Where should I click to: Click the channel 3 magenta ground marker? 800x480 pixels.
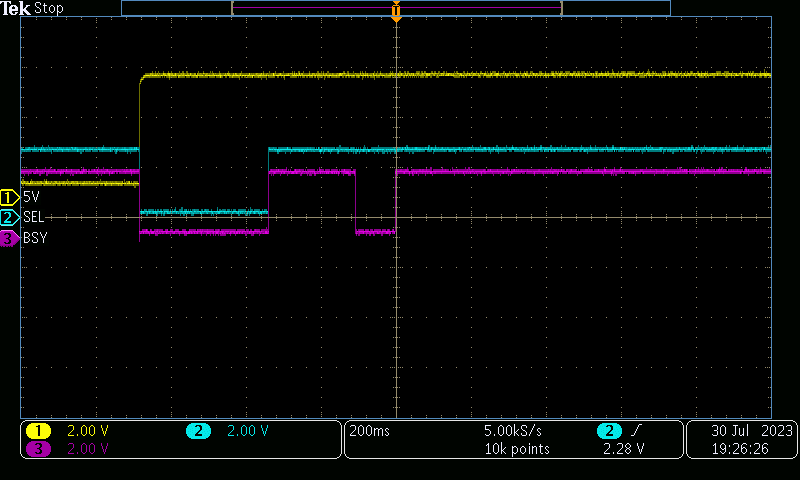(x=9, y=238)
